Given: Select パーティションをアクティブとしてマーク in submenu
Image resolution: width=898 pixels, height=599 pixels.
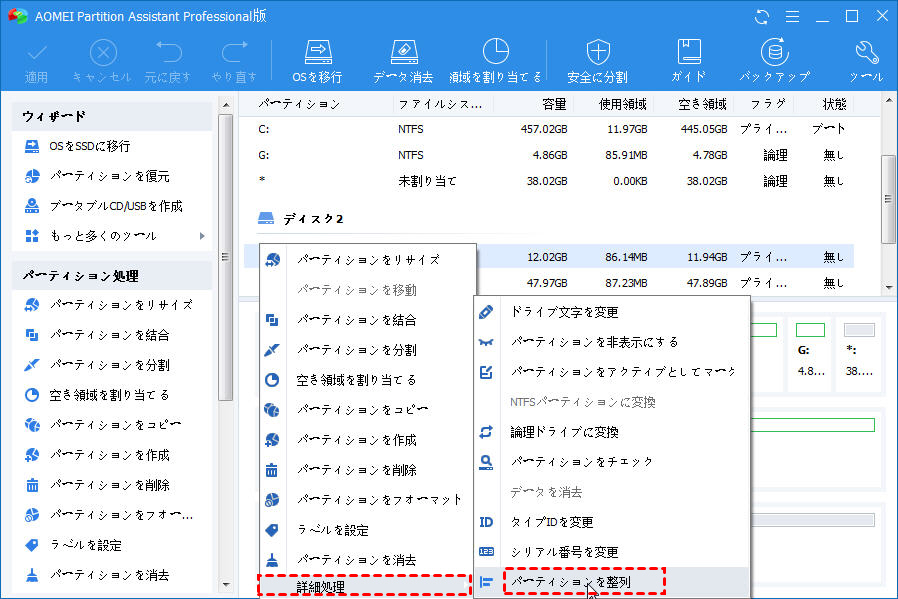Looking at the screenshot, I should (612, 372).
